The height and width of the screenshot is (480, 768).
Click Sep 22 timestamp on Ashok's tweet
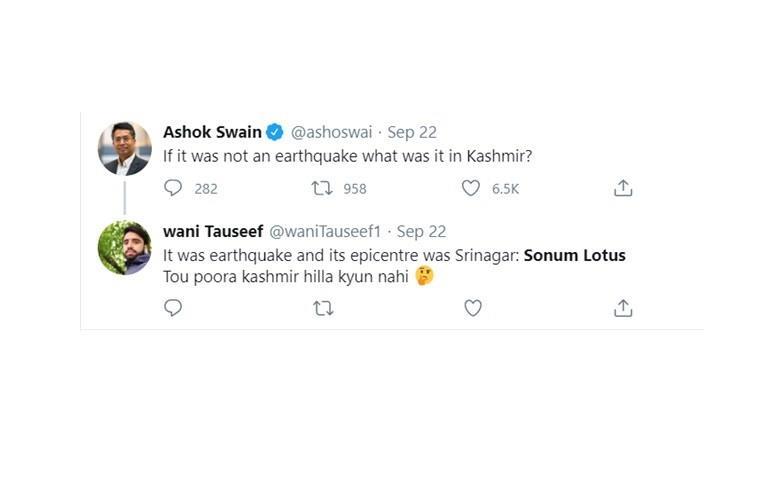tap(413, 132)
